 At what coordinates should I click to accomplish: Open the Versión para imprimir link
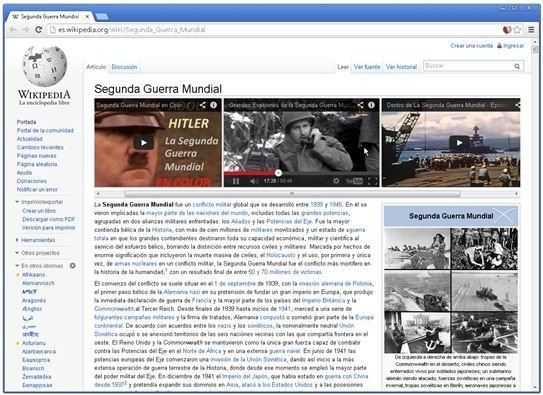pos(48,227)
